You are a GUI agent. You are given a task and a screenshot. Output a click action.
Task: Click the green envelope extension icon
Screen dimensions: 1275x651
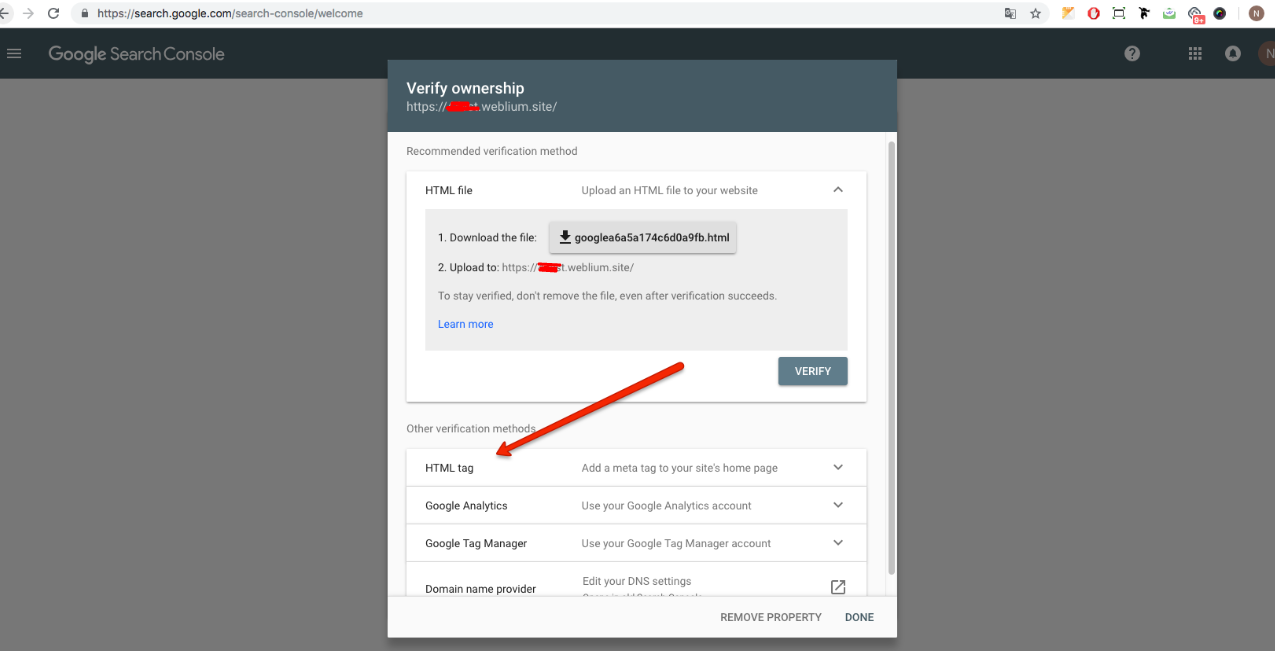tap(1169, 14)
